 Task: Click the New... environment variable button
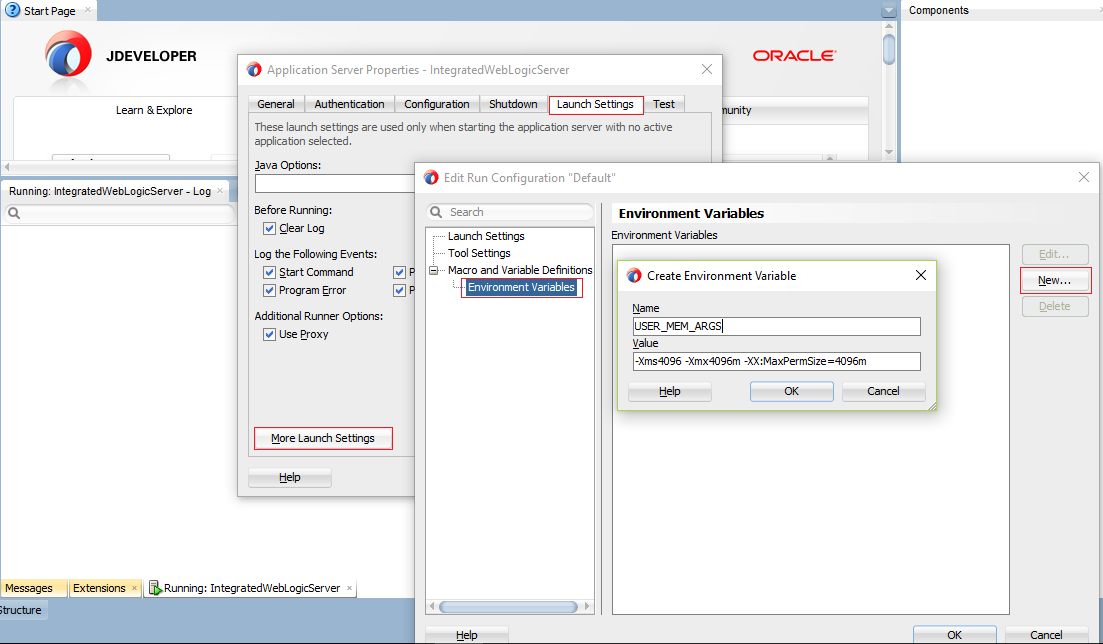click(1054, 280)
